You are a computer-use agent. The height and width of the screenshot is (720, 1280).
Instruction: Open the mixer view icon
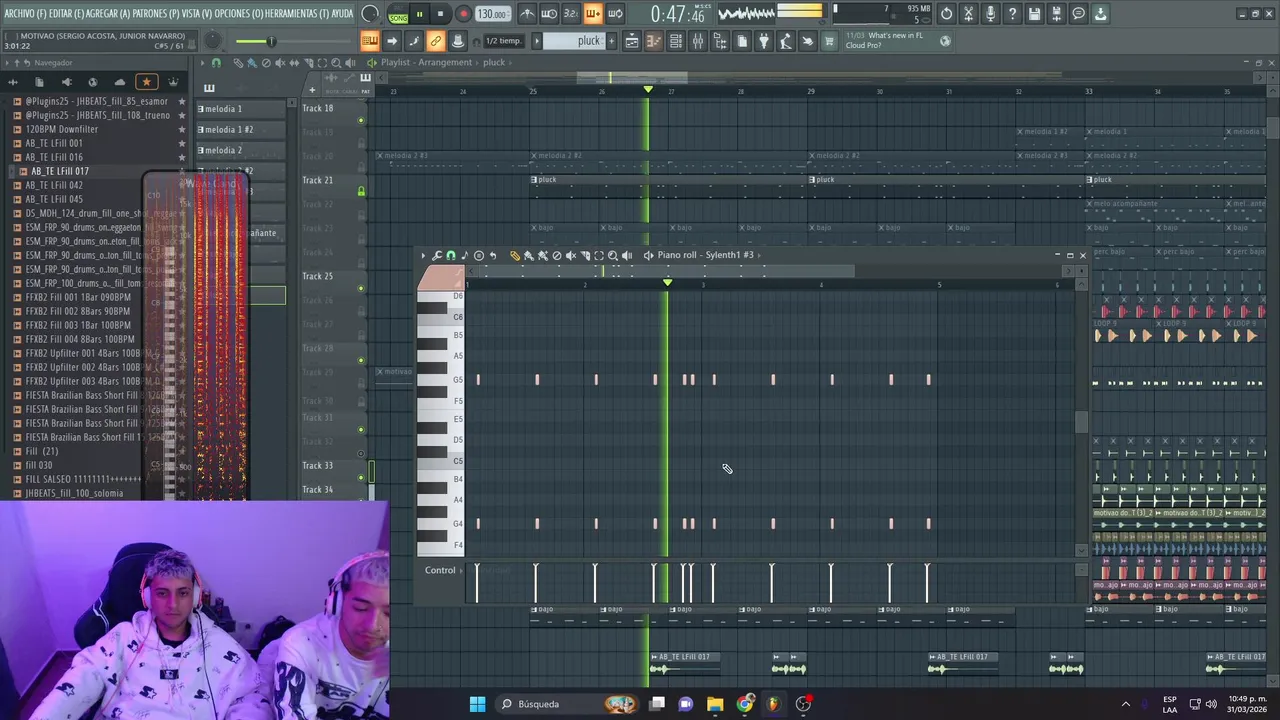(698, 41)
